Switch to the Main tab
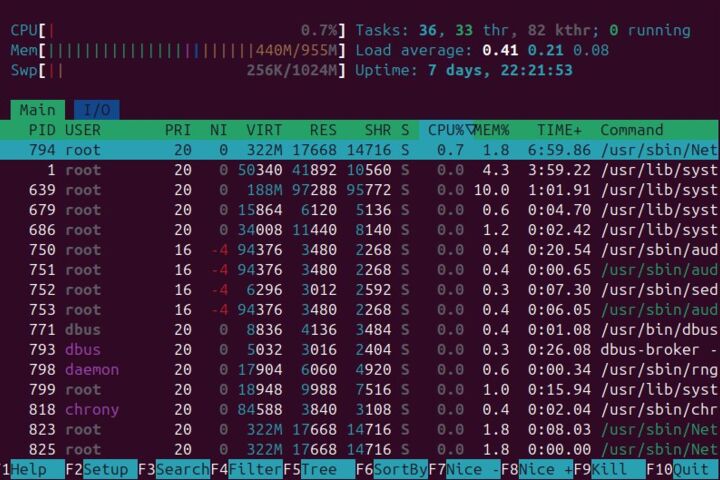This screenshot has width=720, height=480. 37,110
